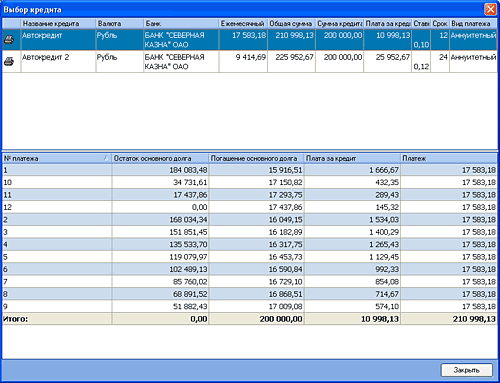Click principal repayment 17 293,75
The image size is (500, 383).
285,195
